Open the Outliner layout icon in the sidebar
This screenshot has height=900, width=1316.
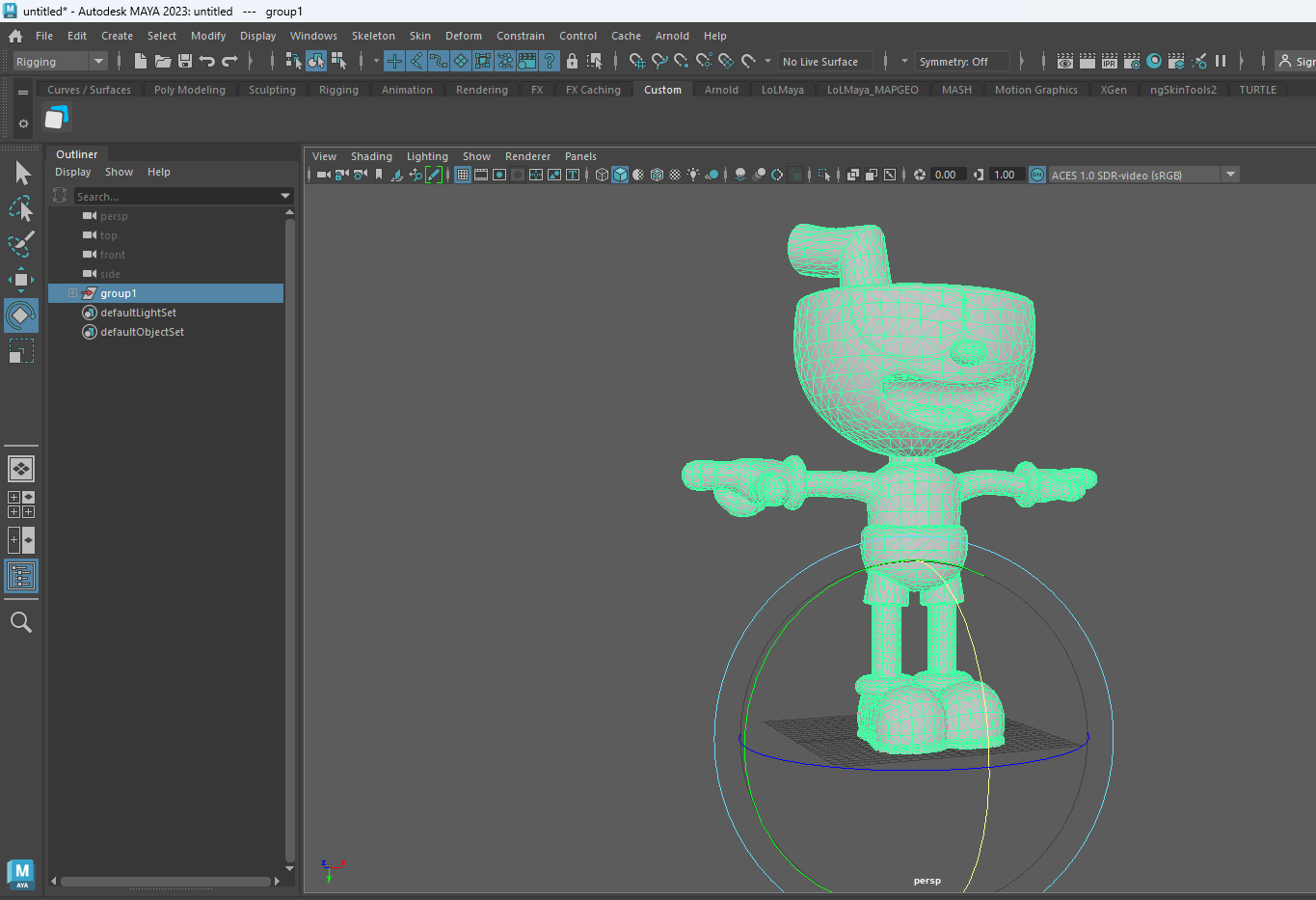point(21,576)
